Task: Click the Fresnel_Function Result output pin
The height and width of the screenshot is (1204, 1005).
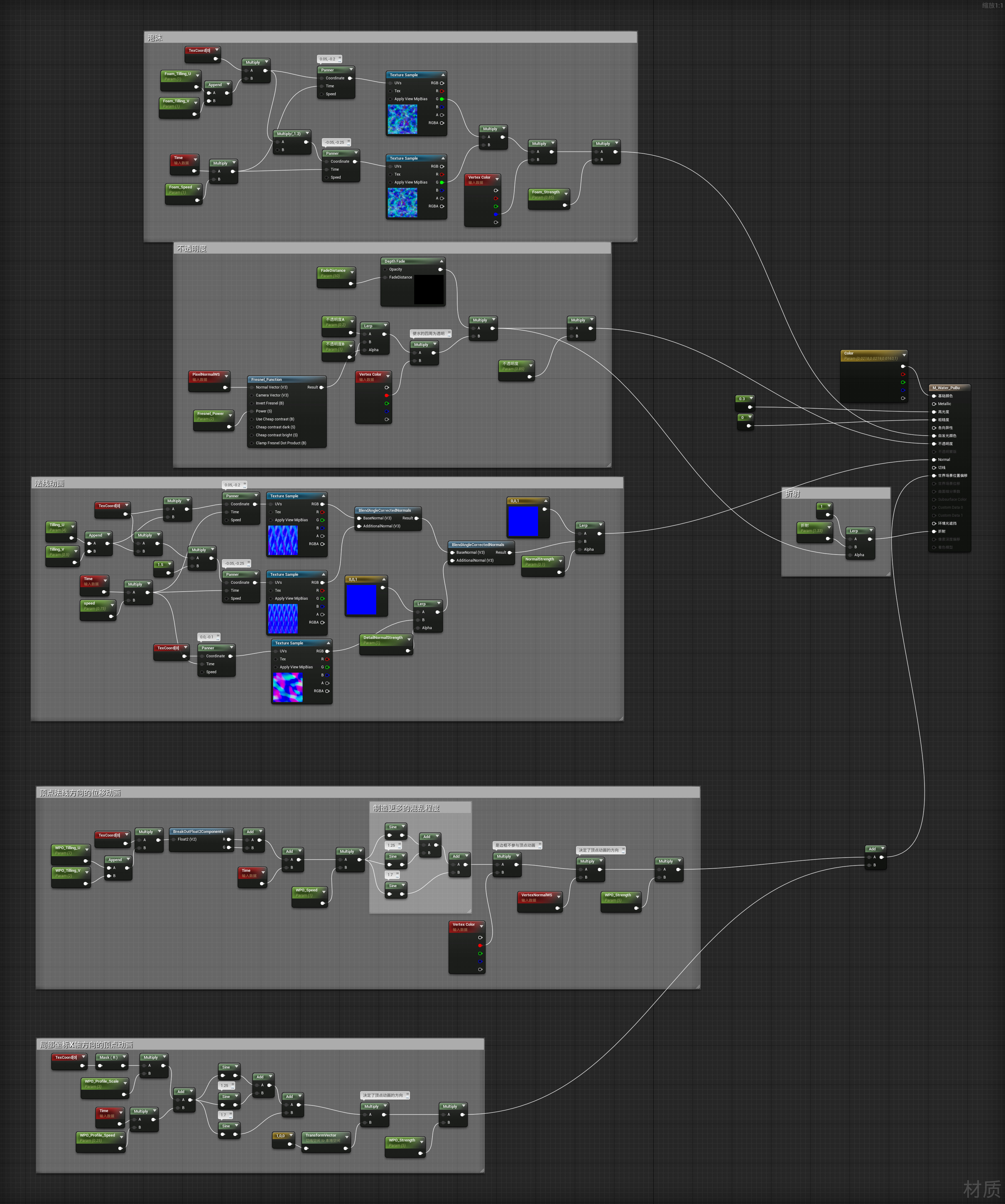Action: tap(321, 388)
